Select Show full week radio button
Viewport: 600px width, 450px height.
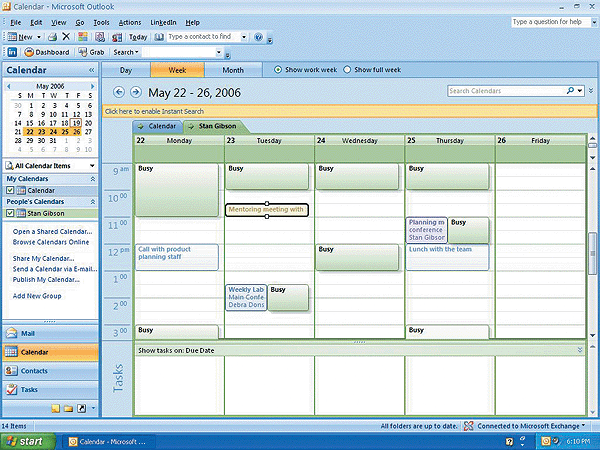pos(347,70)
